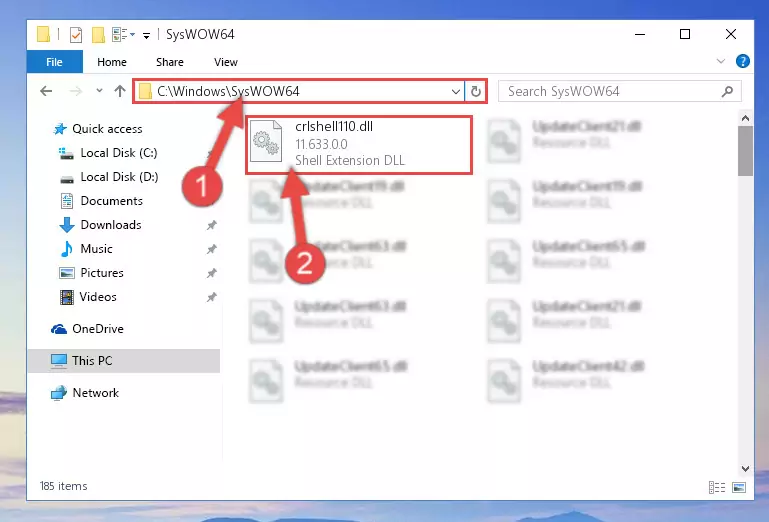Screen dimensions: 769x522
Task: Click the vertical scrollbar thumb
Action: point(745,151)
